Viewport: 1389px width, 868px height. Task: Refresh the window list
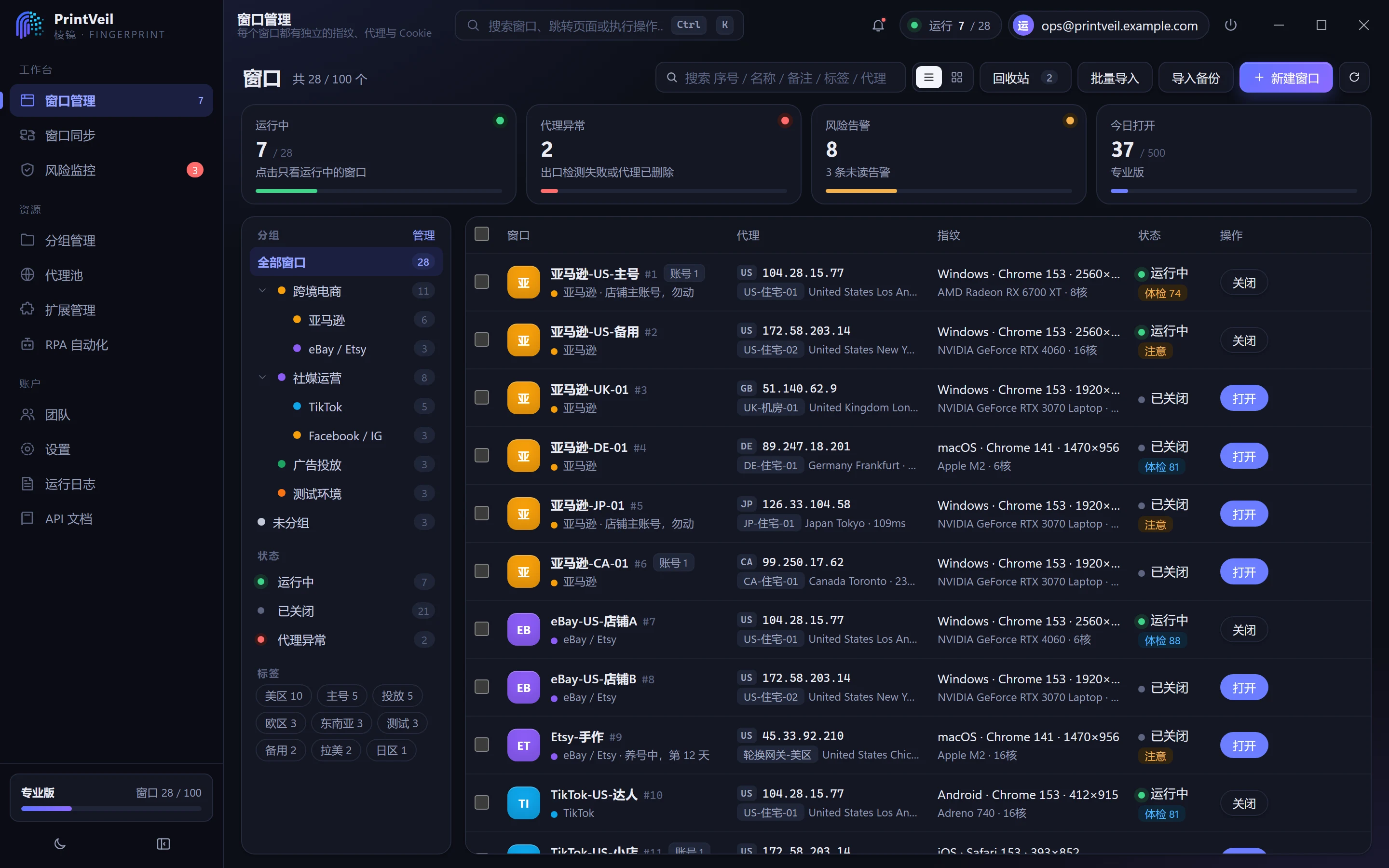point(1354,78)
